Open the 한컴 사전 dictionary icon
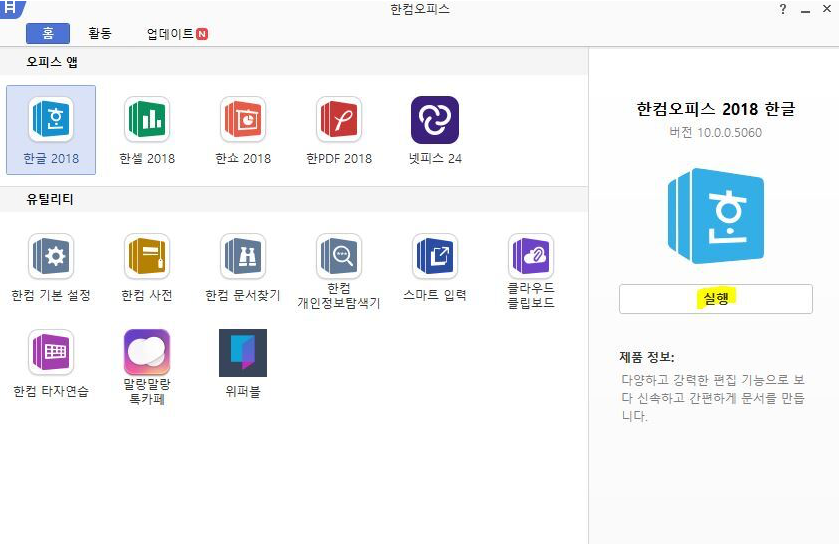The image size is (839, 544). [147, 256]
